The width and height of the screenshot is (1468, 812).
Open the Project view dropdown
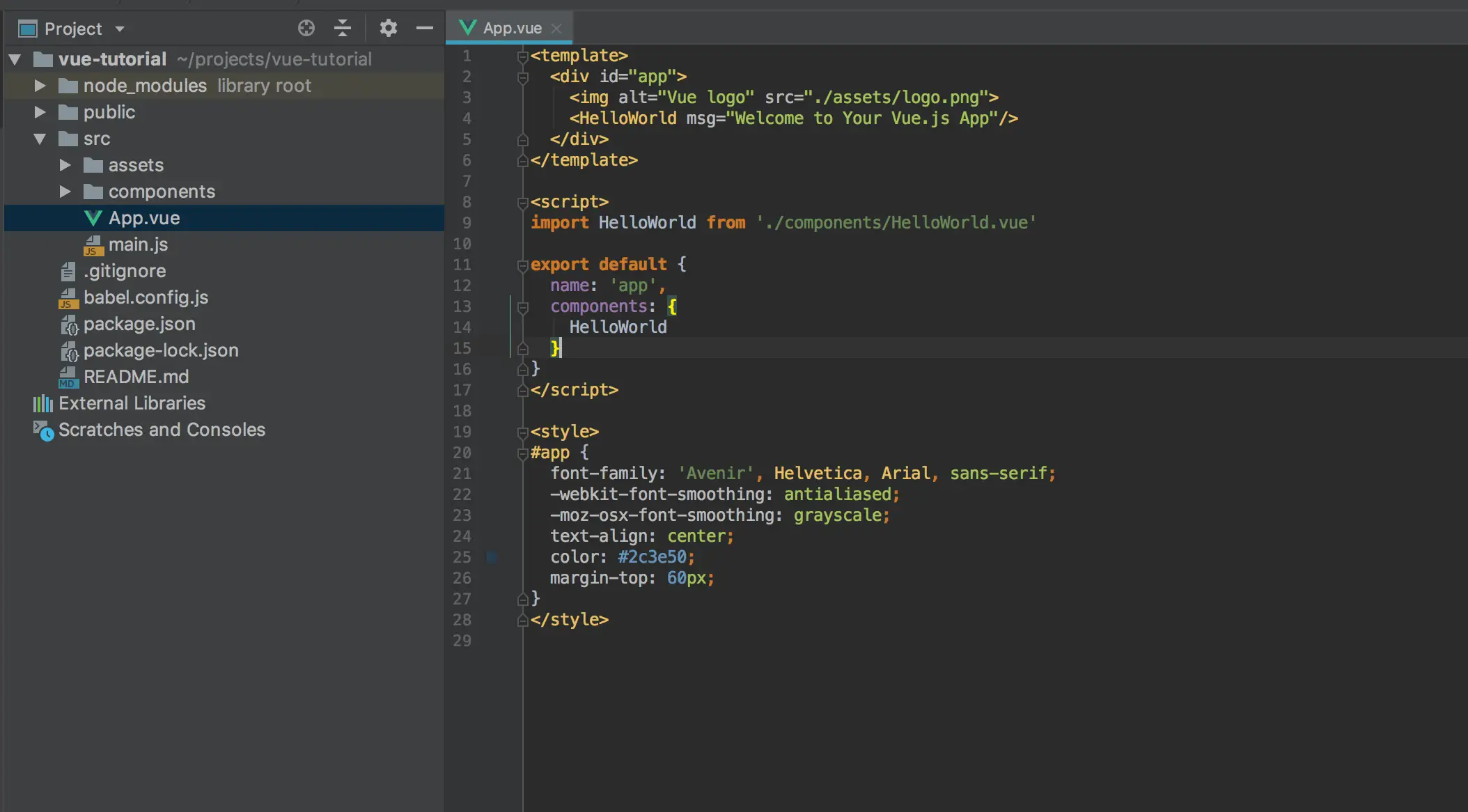click(119, 29)
